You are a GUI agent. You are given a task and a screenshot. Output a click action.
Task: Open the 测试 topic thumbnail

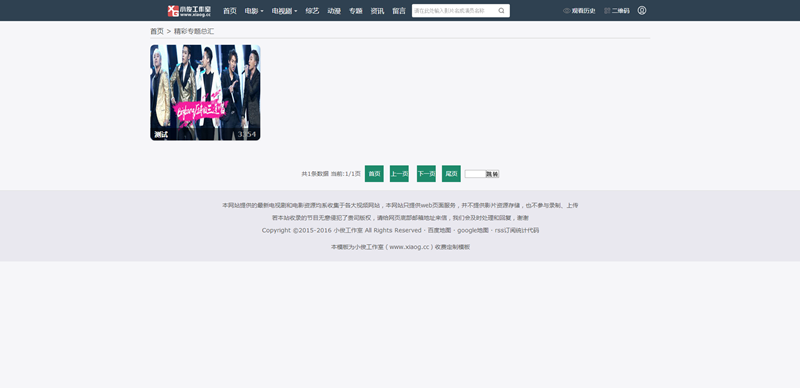pos(205,92)
